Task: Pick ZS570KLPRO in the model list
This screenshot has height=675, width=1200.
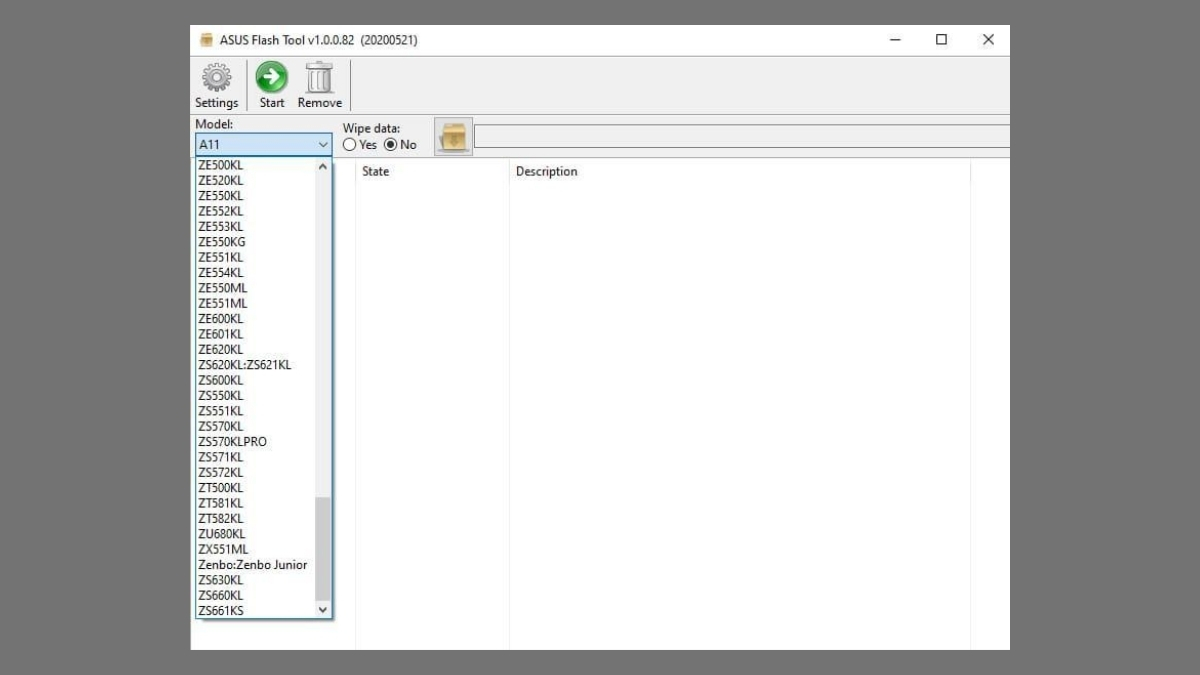Action: click(232, 442)
